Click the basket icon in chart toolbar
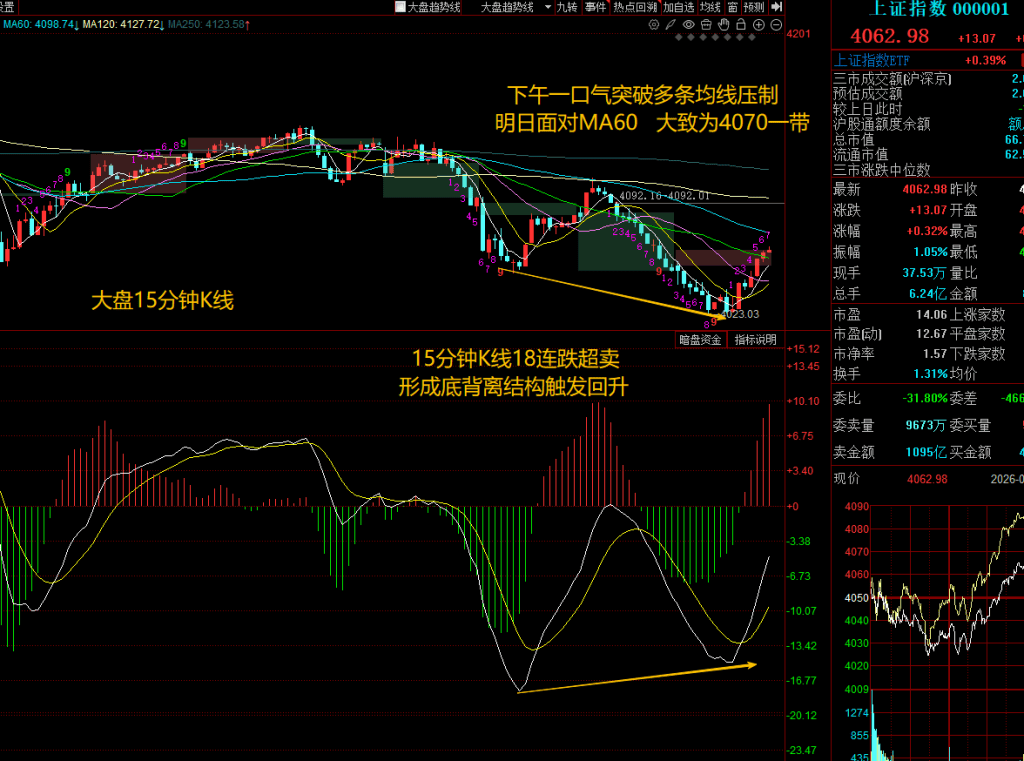 (x=706, y=24)
